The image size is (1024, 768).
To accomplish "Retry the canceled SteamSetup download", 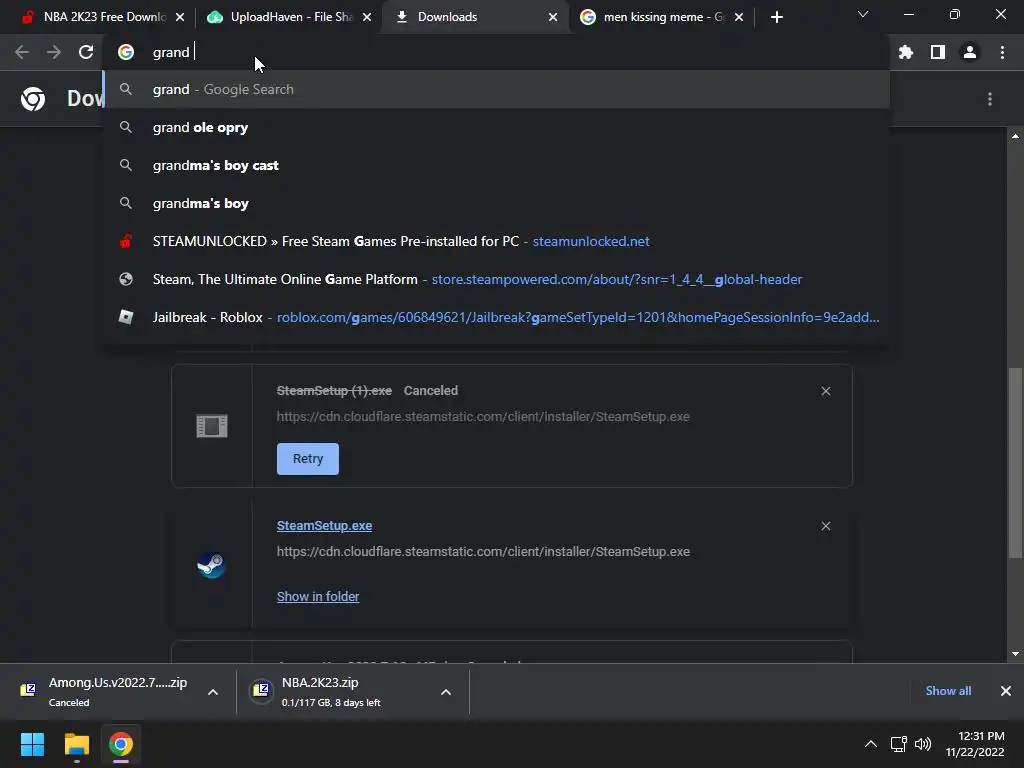I will coord(308,459).
